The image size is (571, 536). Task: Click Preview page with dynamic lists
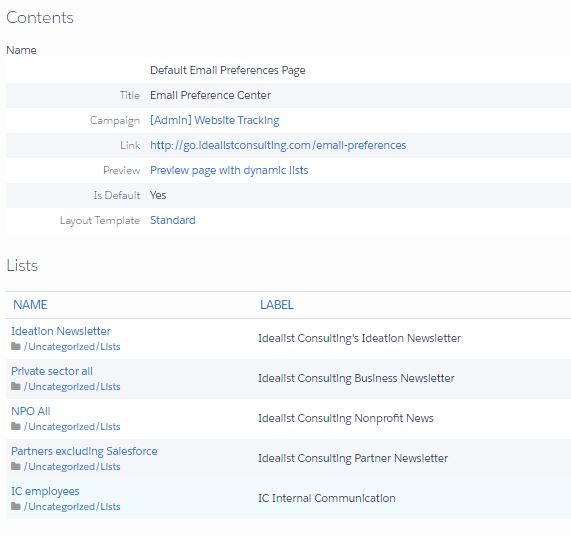[229, 170]
